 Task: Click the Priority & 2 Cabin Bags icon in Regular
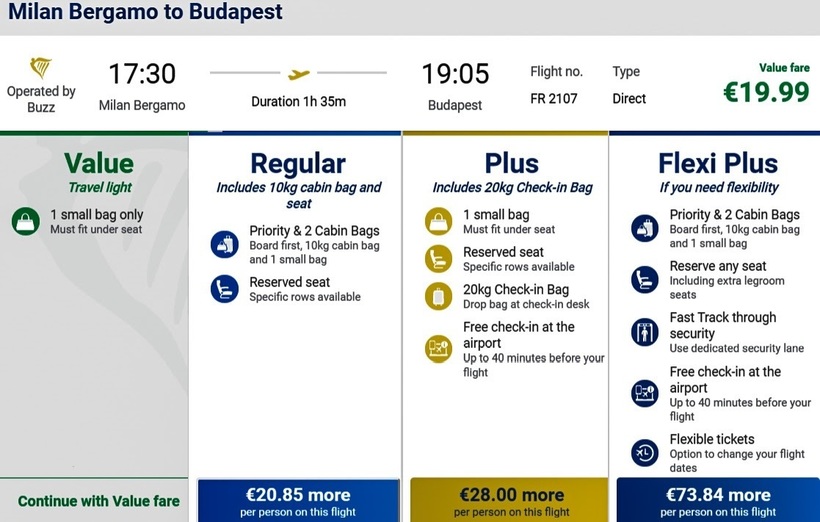click(x=224, y=244)
